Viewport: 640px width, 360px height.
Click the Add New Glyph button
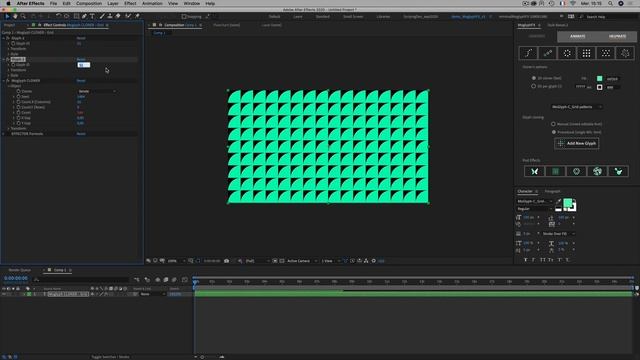[577, 144]
